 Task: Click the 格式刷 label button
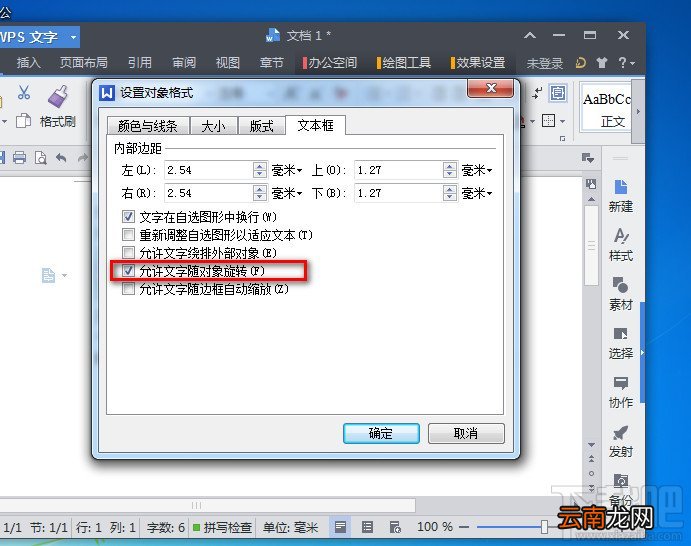pos(58,121)
